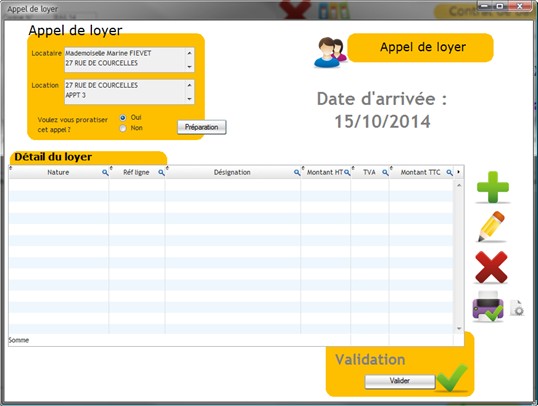Click the tenants people icon
The image size is (538, 406).
[330, 52]
